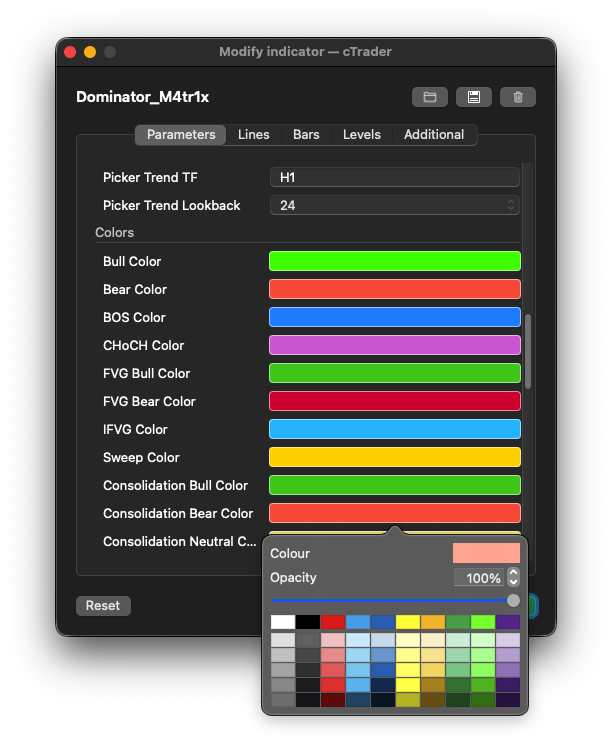
Task: Click the Reset button
Action: [x=103, y=605]
